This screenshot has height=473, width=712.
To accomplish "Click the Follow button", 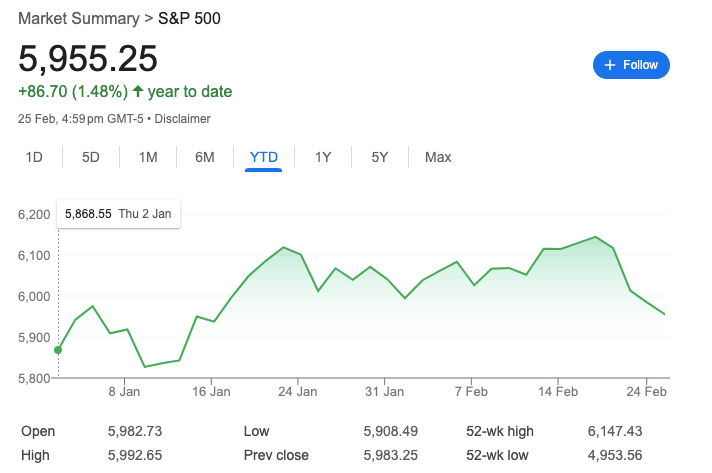I will point(631,65).
